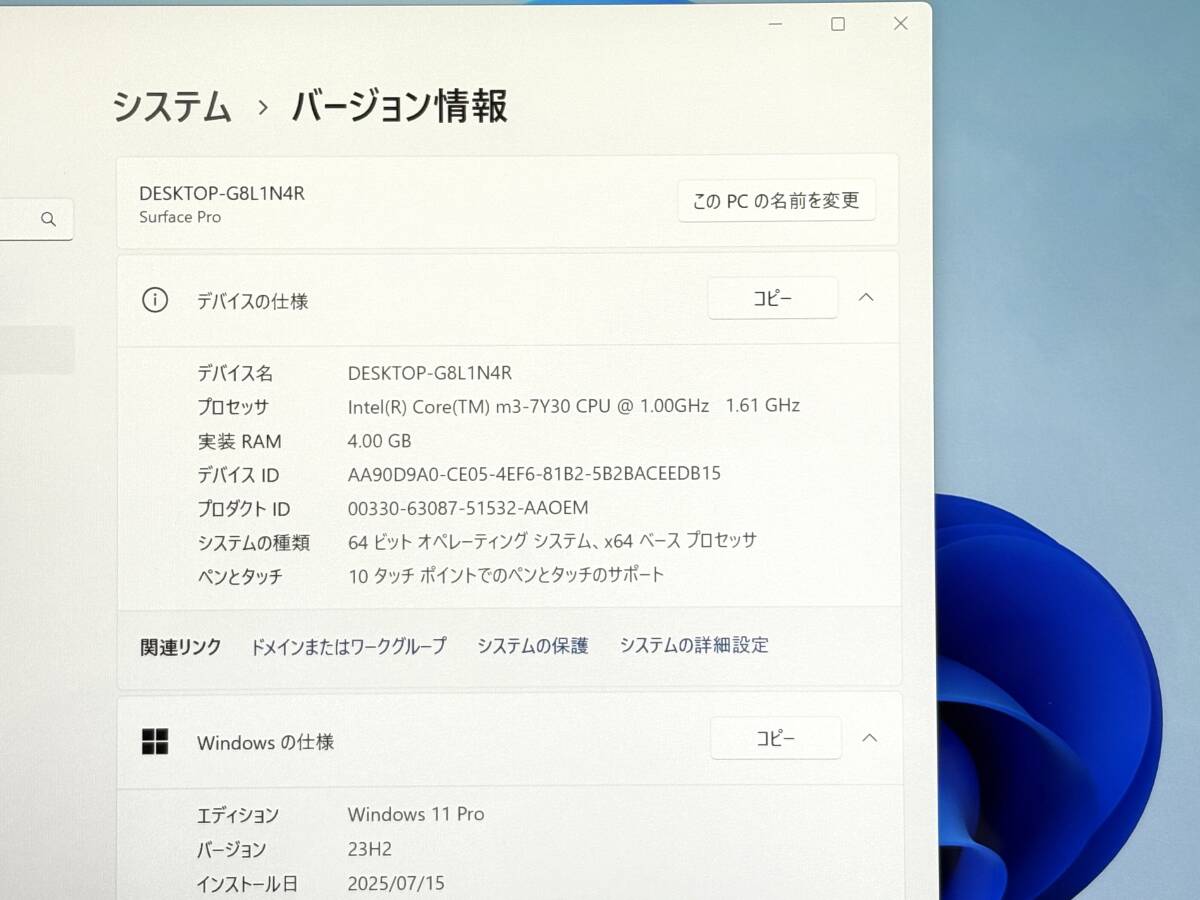Select the DESKTOP-G8L1N4R device name value

430,373
